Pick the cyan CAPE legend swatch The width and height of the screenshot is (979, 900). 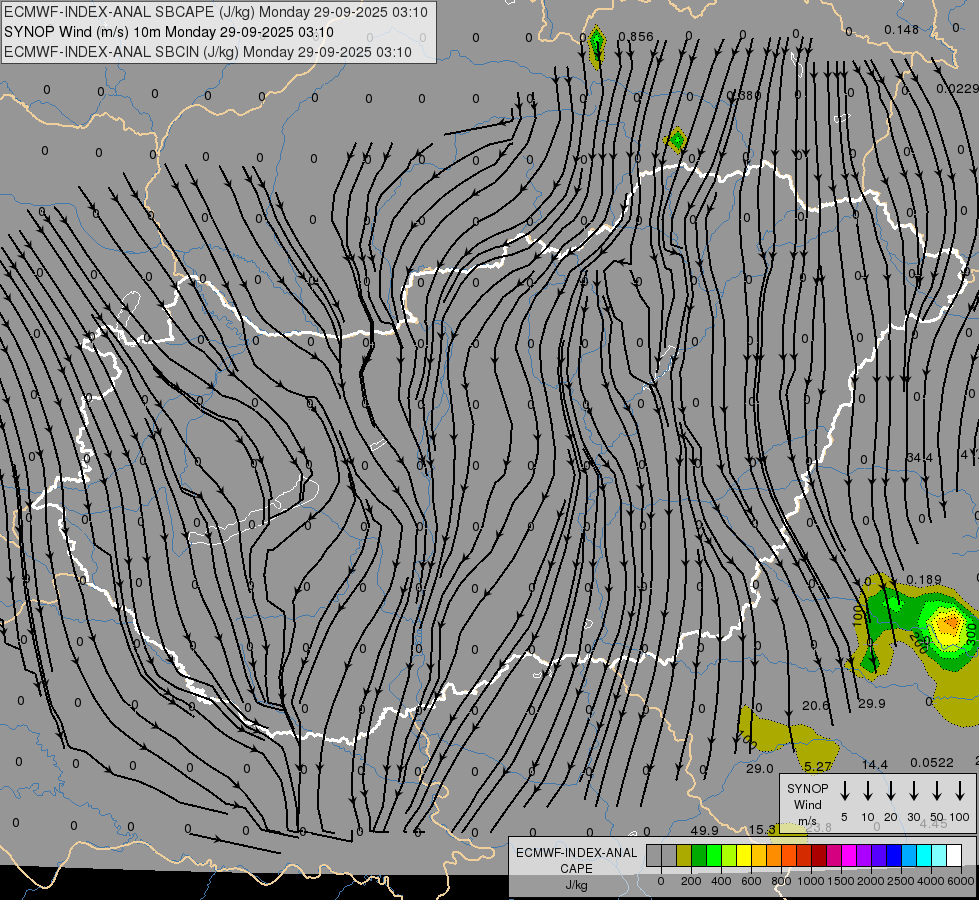point(923,855)
